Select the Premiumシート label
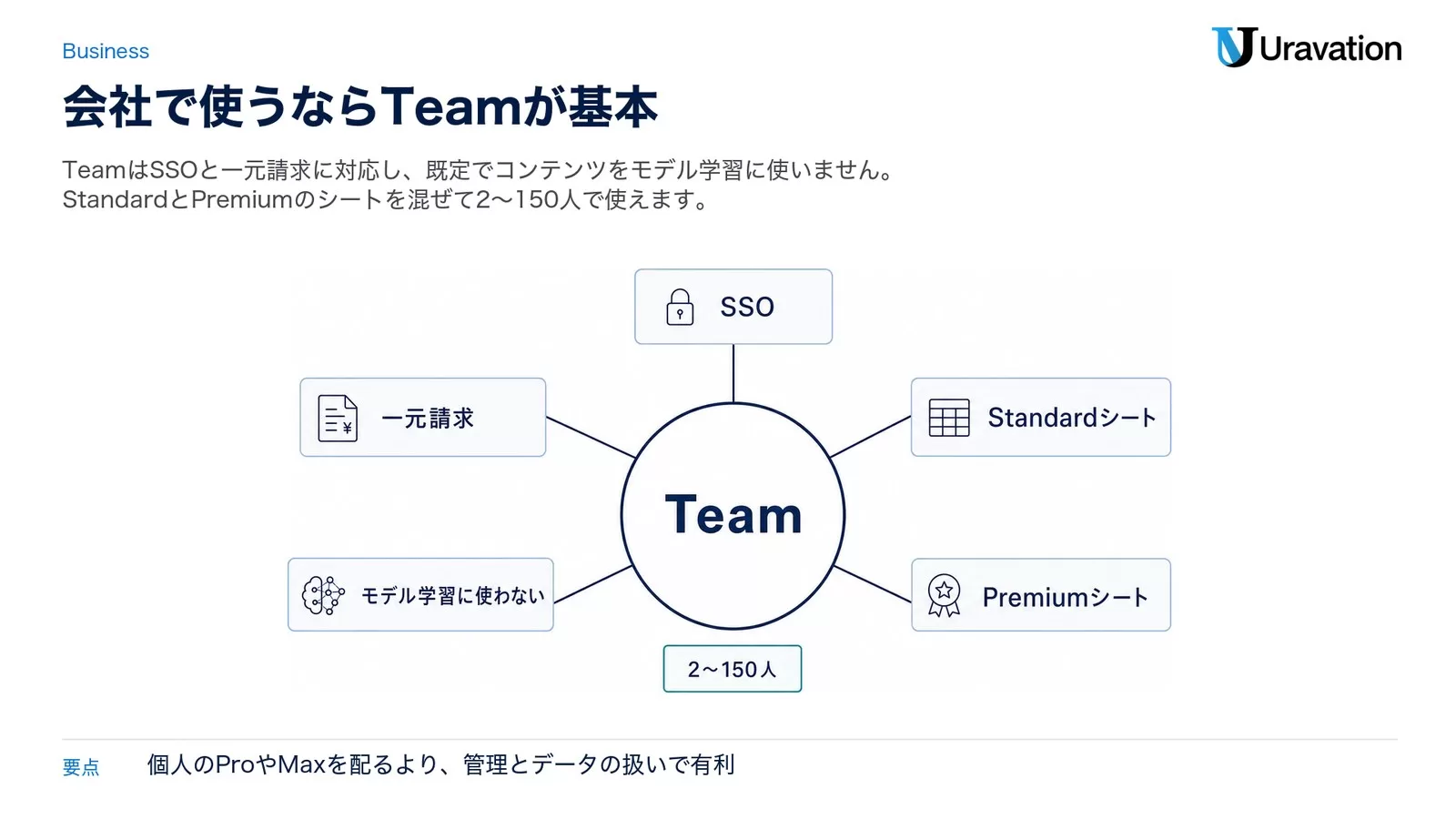 coord(1066,597)
